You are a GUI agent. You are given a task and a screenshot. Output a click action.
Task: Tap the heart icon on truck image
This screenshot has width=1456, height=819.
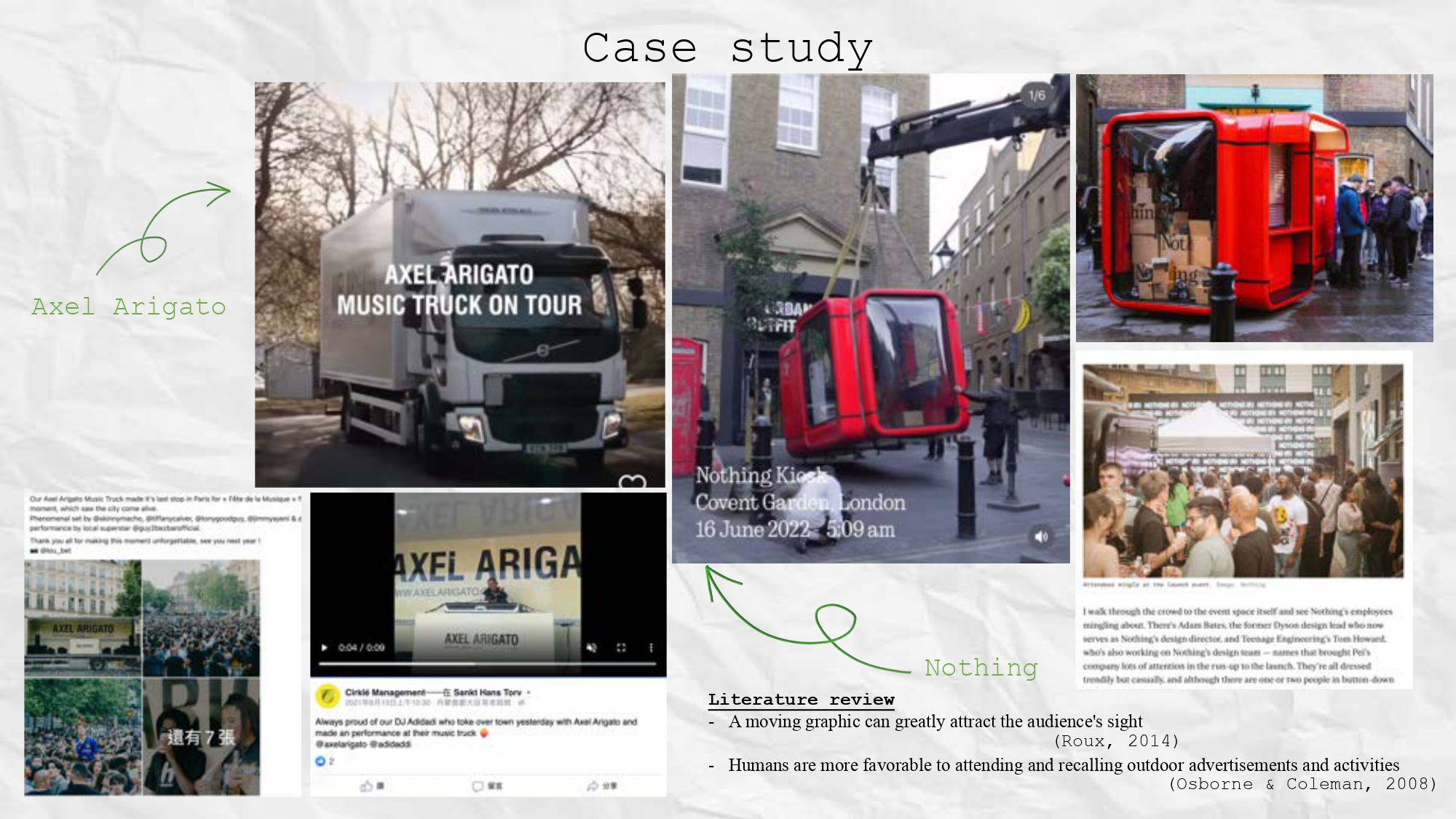[632, 482]
